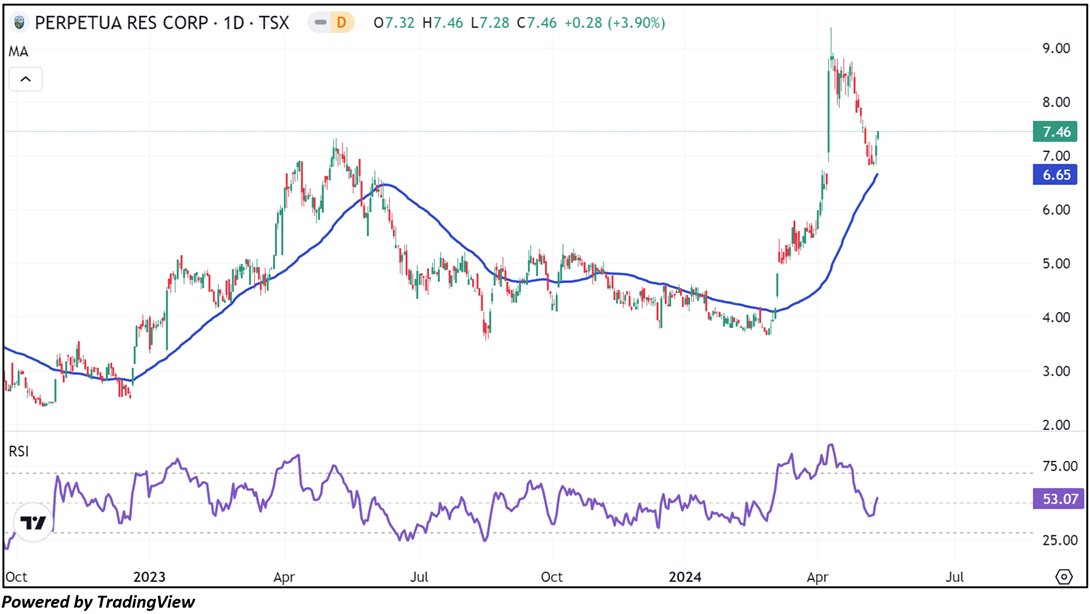
Task: Click the close value C7.46 in header
Action: [x=537, y=23]
